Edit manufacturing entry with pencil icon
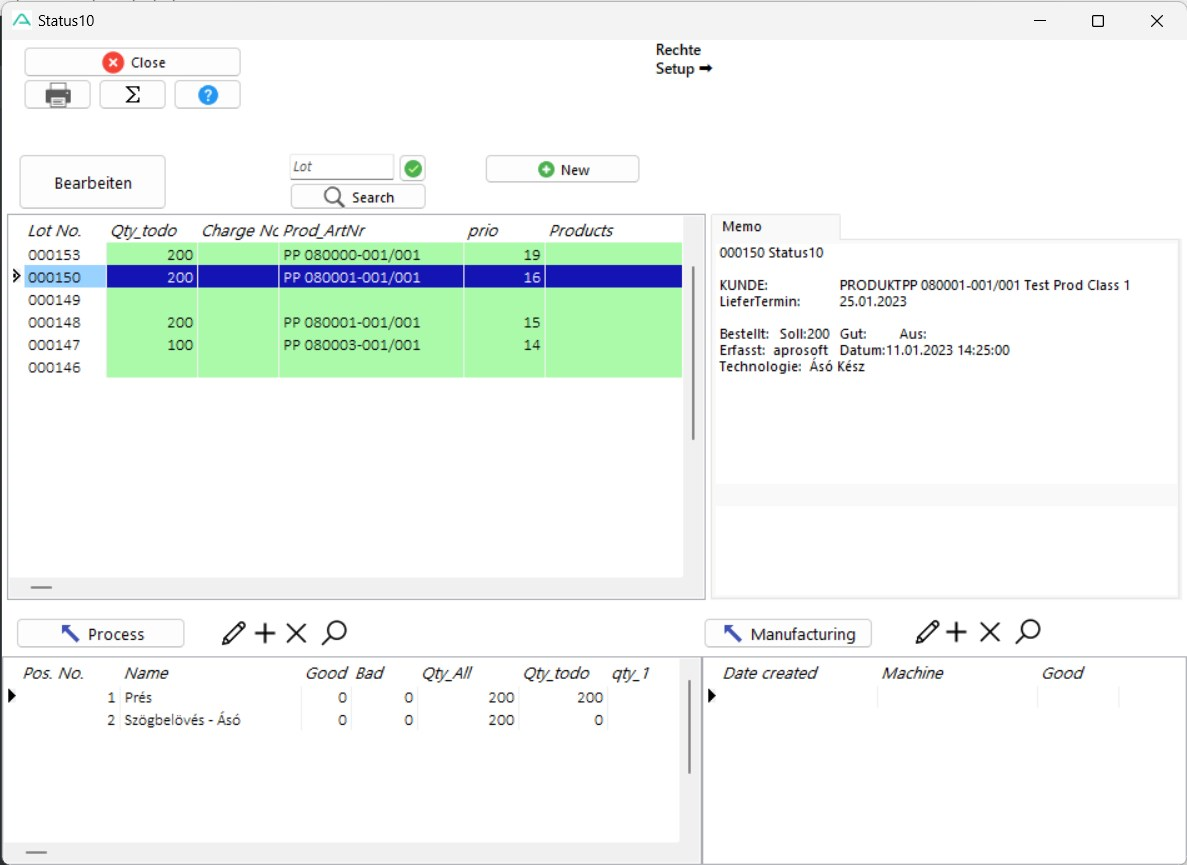The image size is (1187, 865). pyautogui.click(x=927, y=632)
